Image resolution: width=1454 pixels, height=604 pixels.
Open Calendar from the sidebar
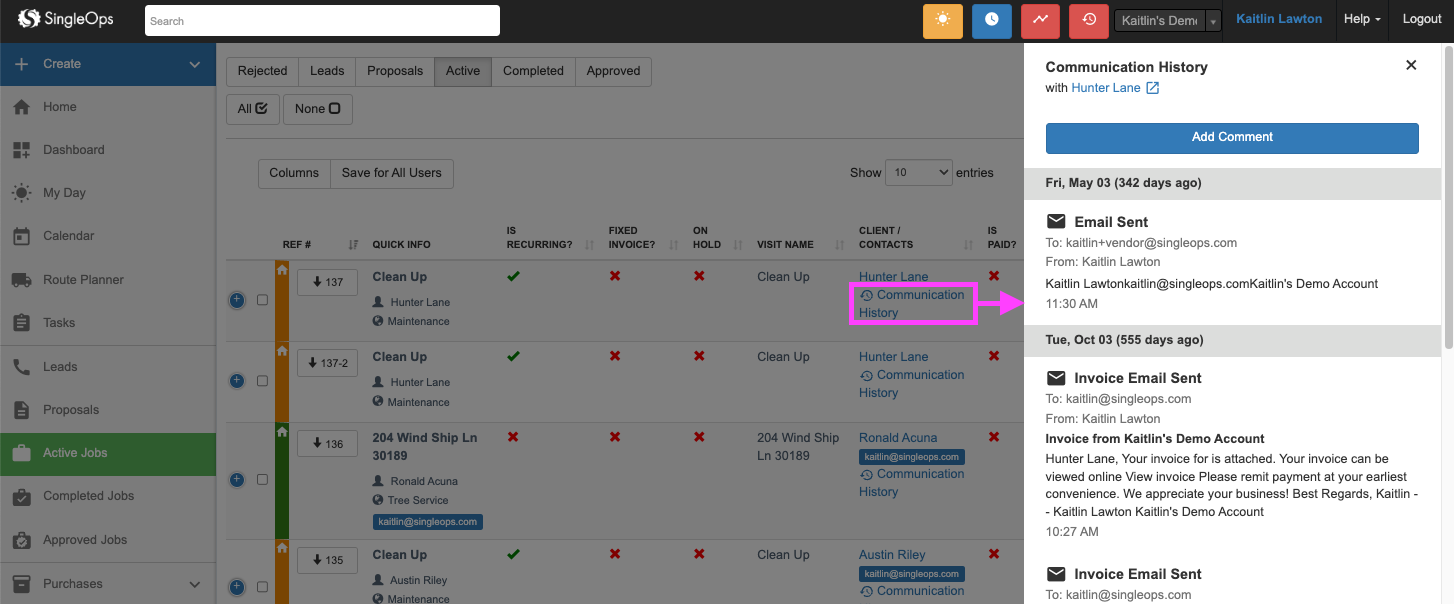click(x=68, y=236)
